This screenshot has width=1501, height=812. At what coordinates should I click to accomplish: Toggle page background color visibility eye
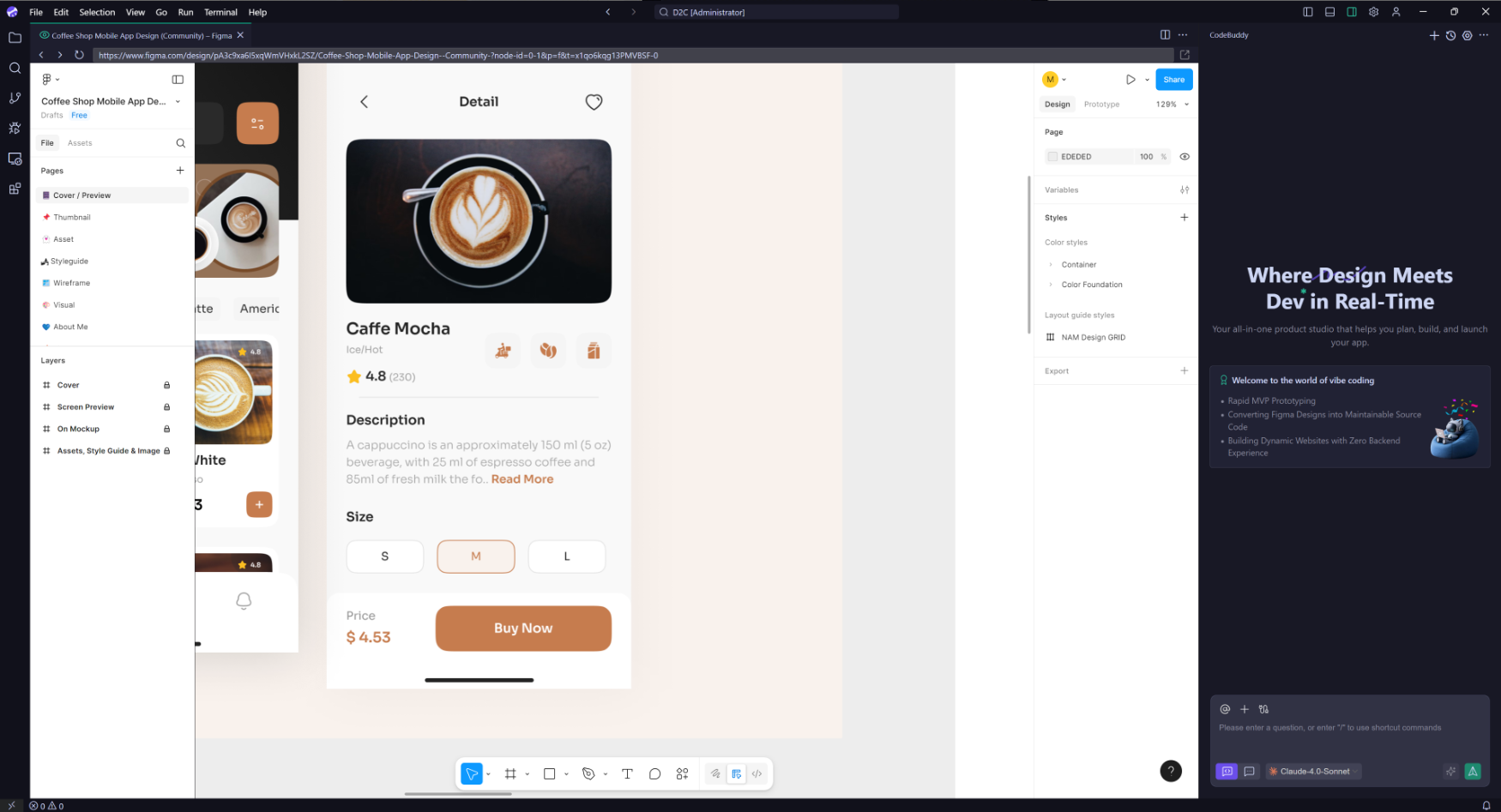(1185, 157)
